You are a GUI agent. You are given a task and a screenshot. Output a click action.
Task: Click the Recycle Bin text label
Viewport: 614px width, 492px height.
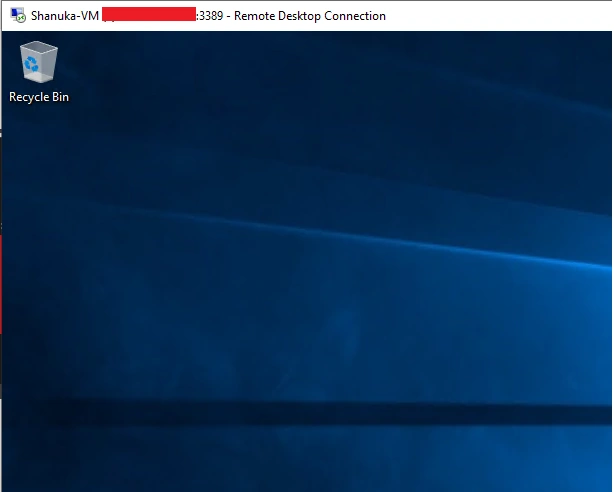point(39,97)
